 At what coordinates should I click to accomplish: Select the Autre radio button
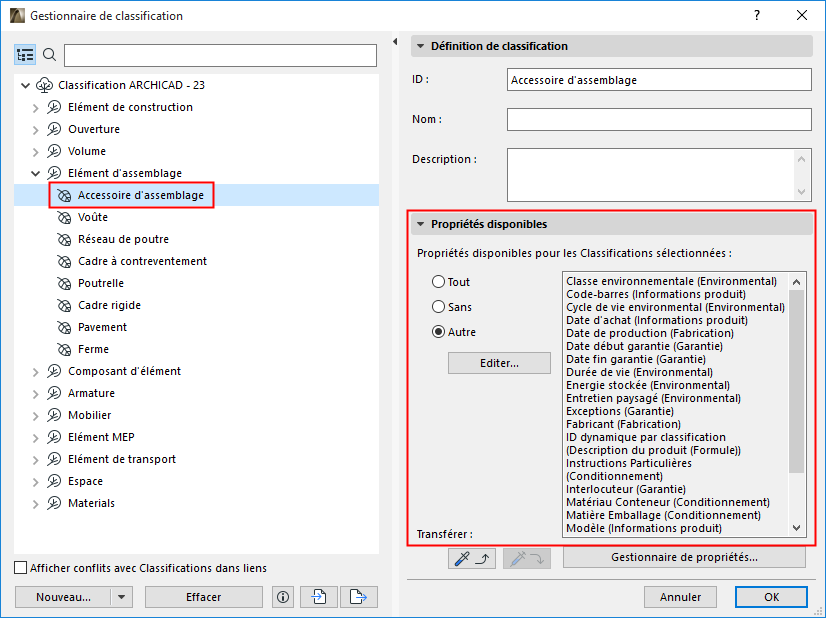click(438, 332)
